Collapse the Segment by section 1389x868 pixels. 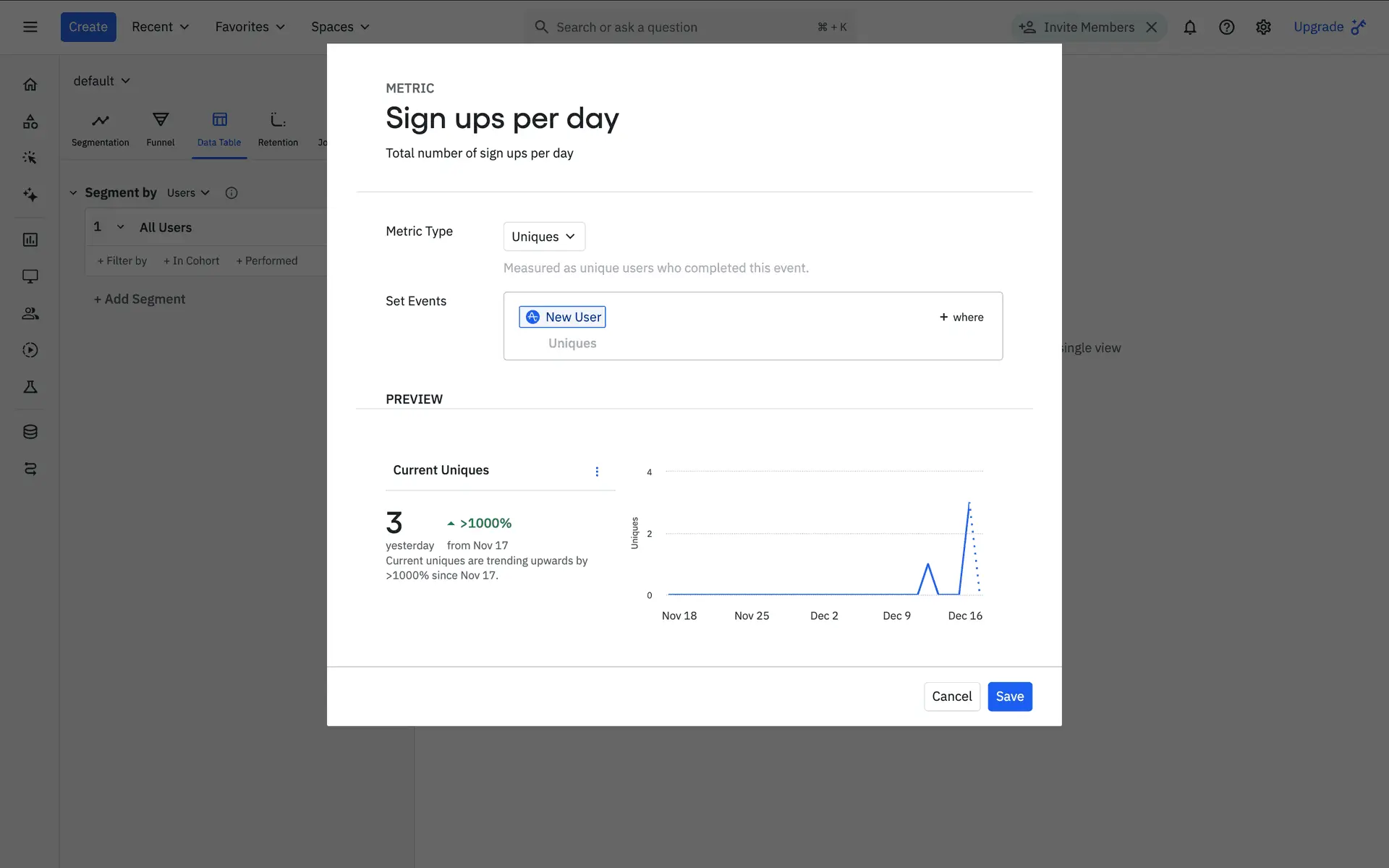73,193
